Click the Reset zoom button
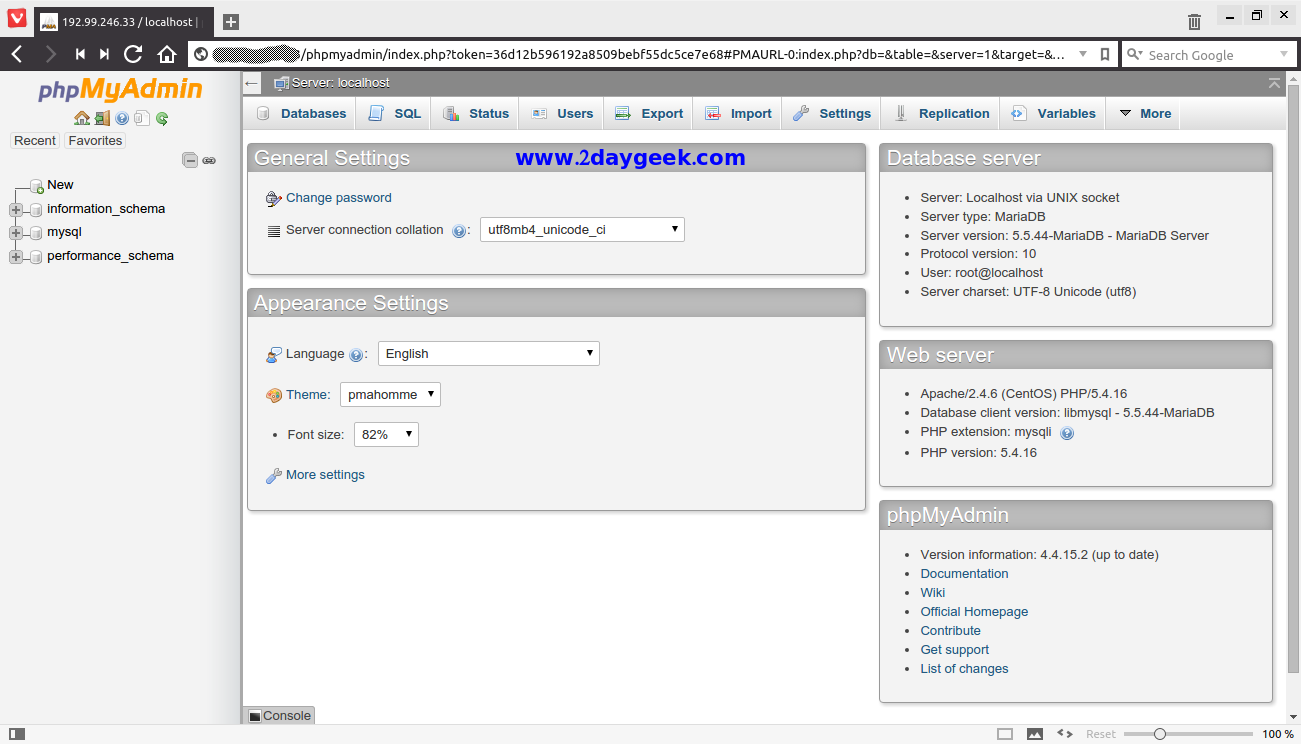 (1101, 734)
